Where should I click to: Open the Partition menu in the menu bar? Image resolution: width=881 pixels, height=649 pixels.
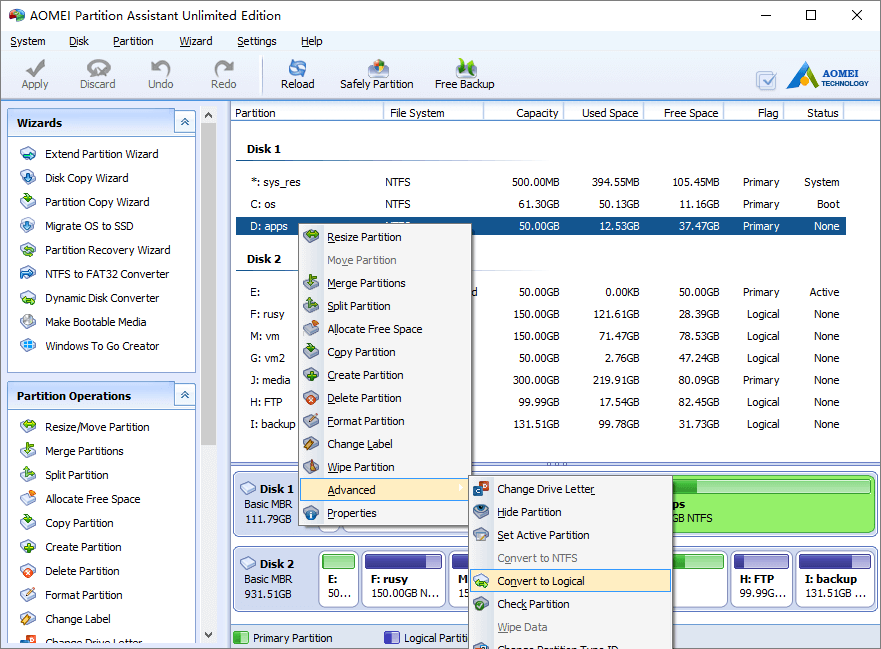133,42
